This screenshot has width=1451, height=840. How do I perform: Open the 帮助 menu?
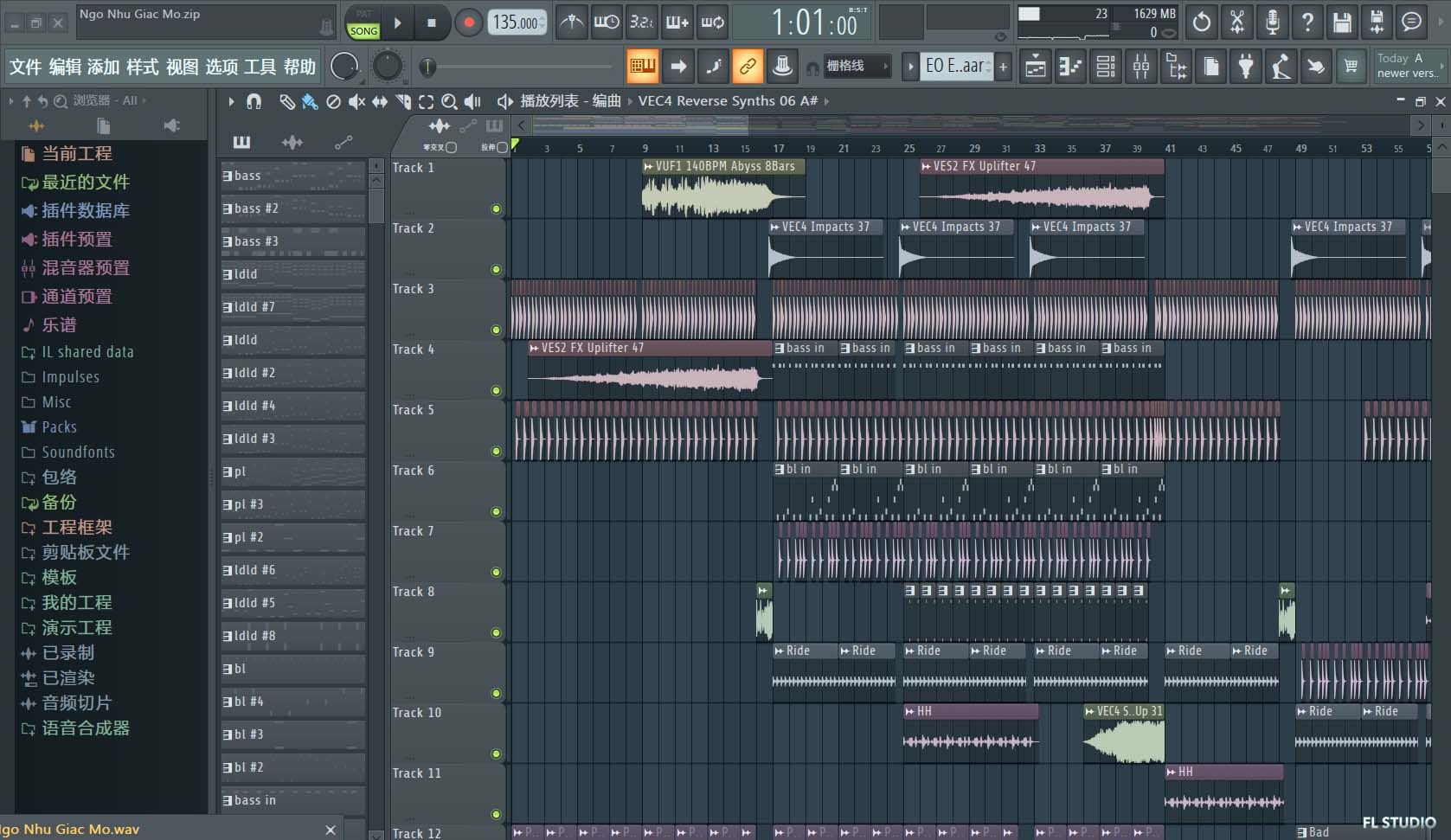[x=299, y=67]
